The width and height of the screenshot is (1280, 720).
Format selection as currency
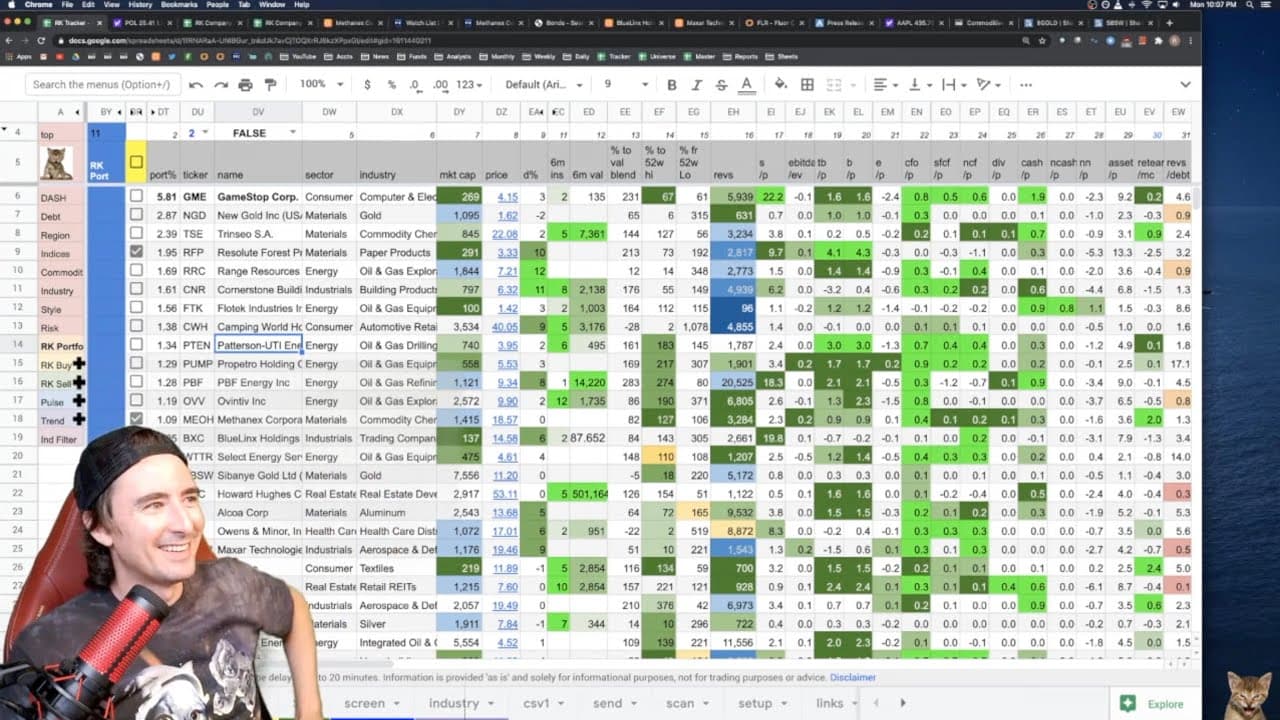[x=367, y=85]
